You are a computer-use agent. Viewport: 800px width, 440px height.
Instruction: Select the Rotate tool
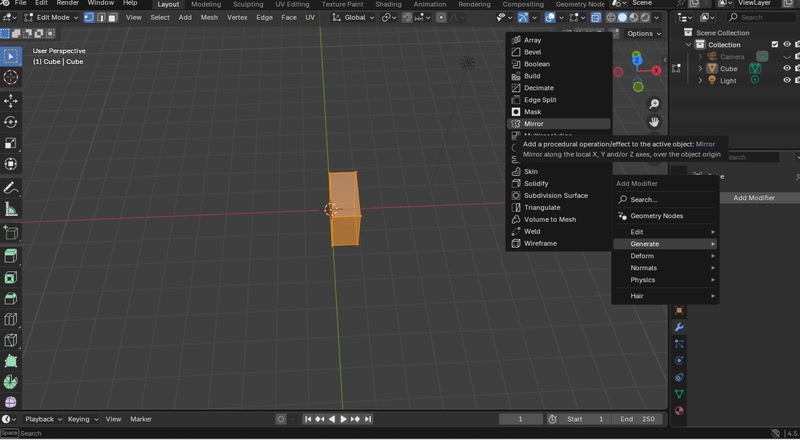click(11, 121)
